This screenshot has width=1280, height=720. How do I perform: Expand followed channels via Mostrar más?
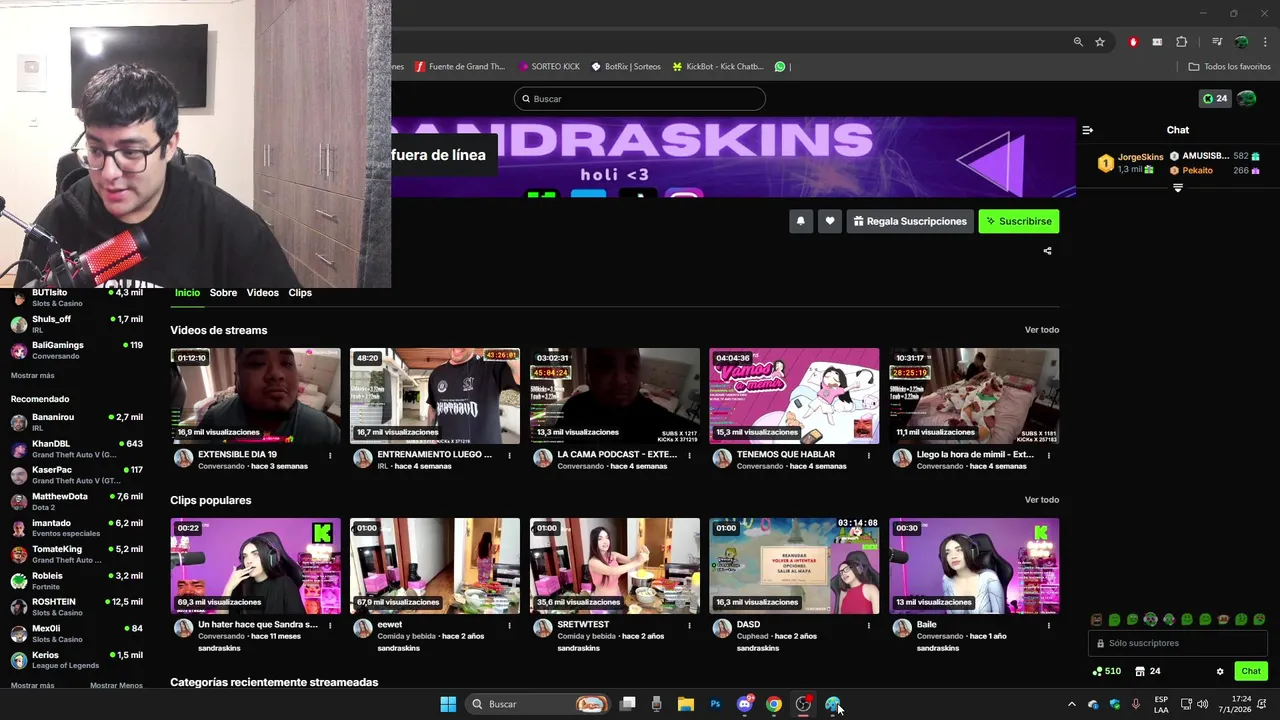tap(32, 375)
